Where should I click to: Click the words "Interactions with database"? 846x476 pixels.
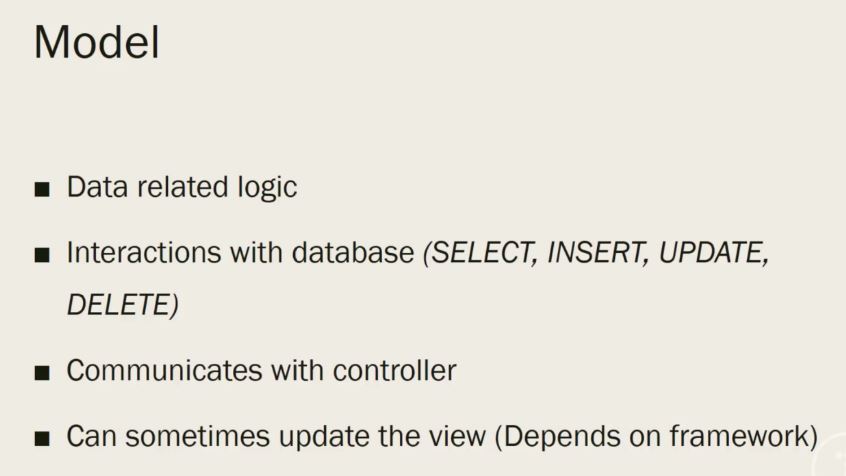240,253
